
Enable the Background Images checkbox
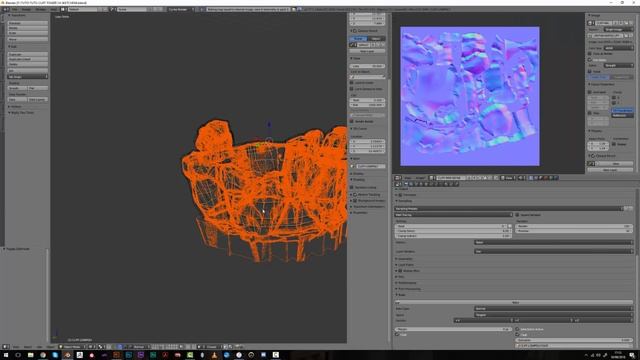(x=355, y=200)
